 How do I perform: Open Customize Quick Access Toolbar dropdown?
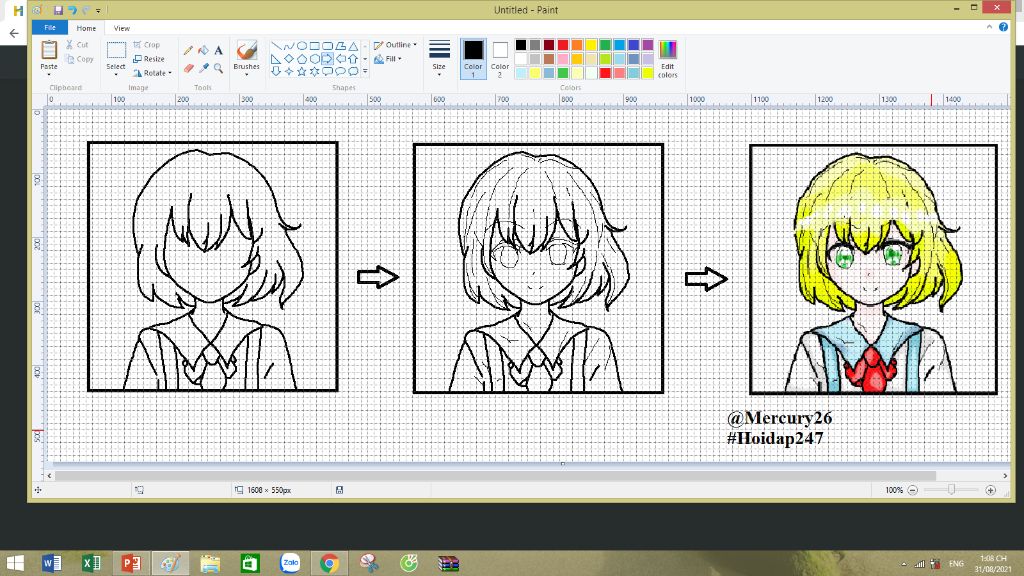tap(98, 10)
